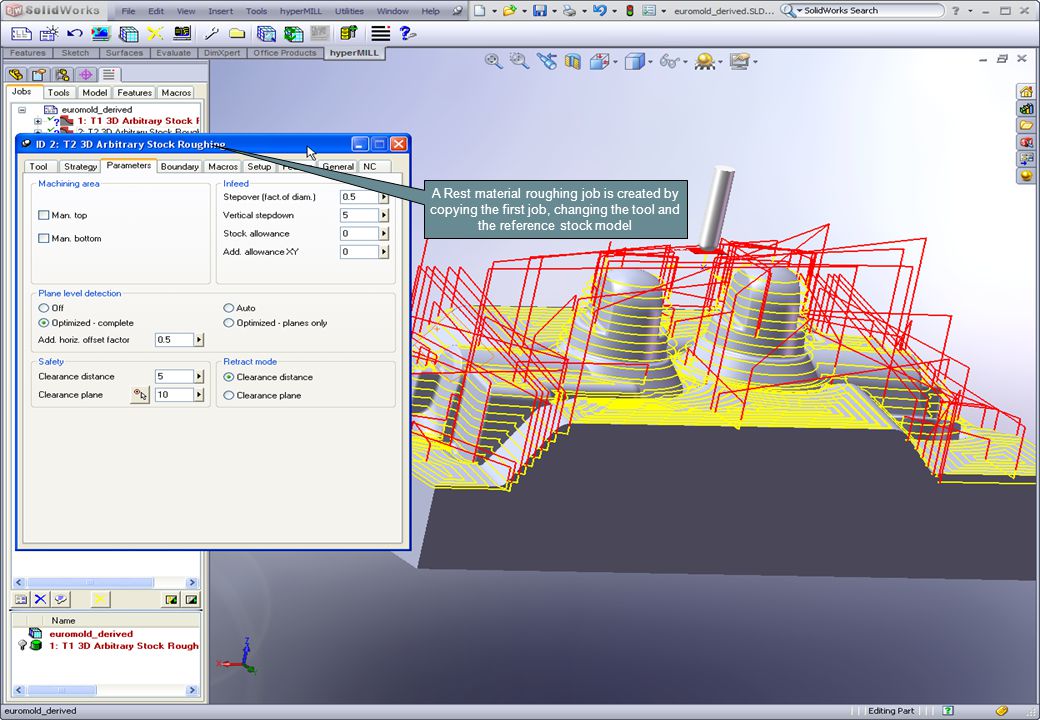
Task: Open Add. horiz. offset factor arrow menu
Action: [198, 339]
